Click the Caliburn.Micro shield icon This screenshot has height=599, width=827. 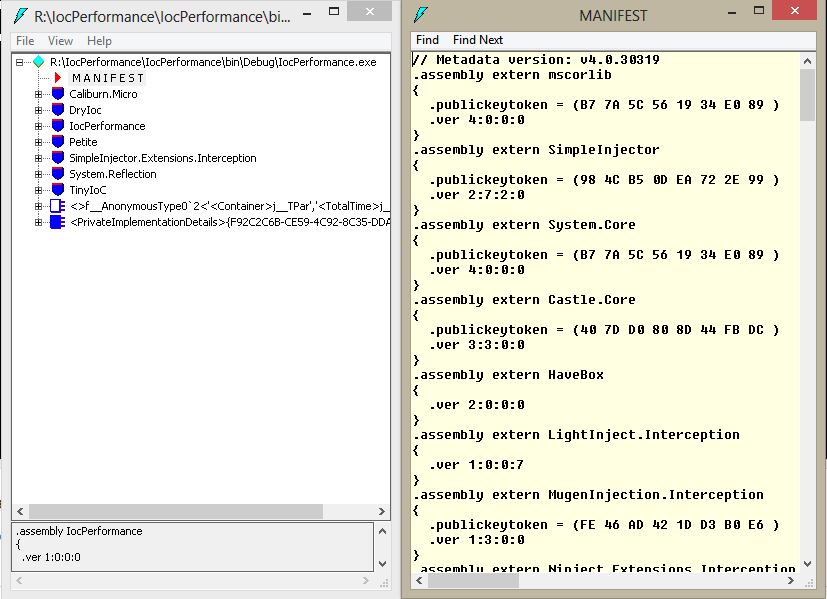point(58,94)
